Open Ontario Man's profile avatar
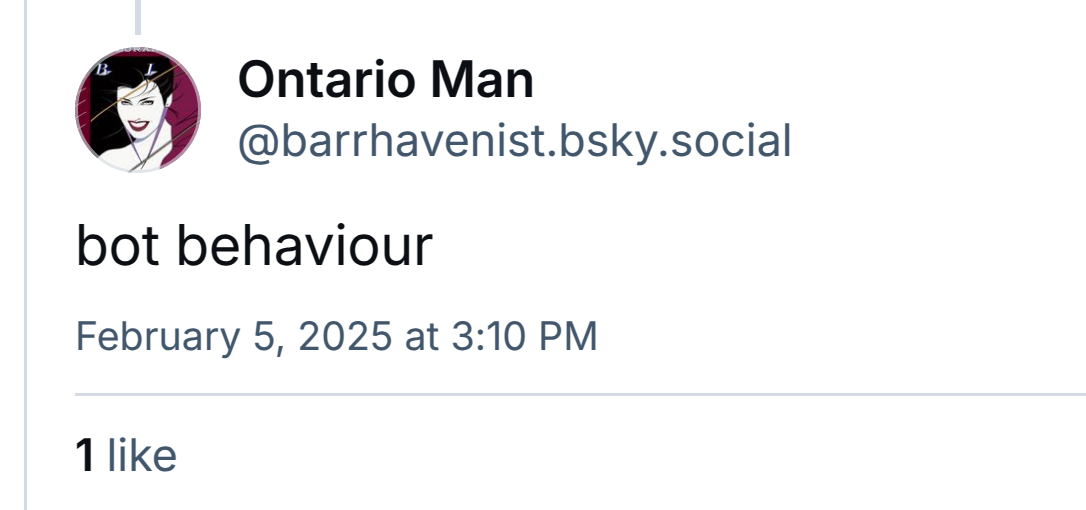Image resolution: width=1086 pixels, height=510 pixels. (x=138, y=109)
